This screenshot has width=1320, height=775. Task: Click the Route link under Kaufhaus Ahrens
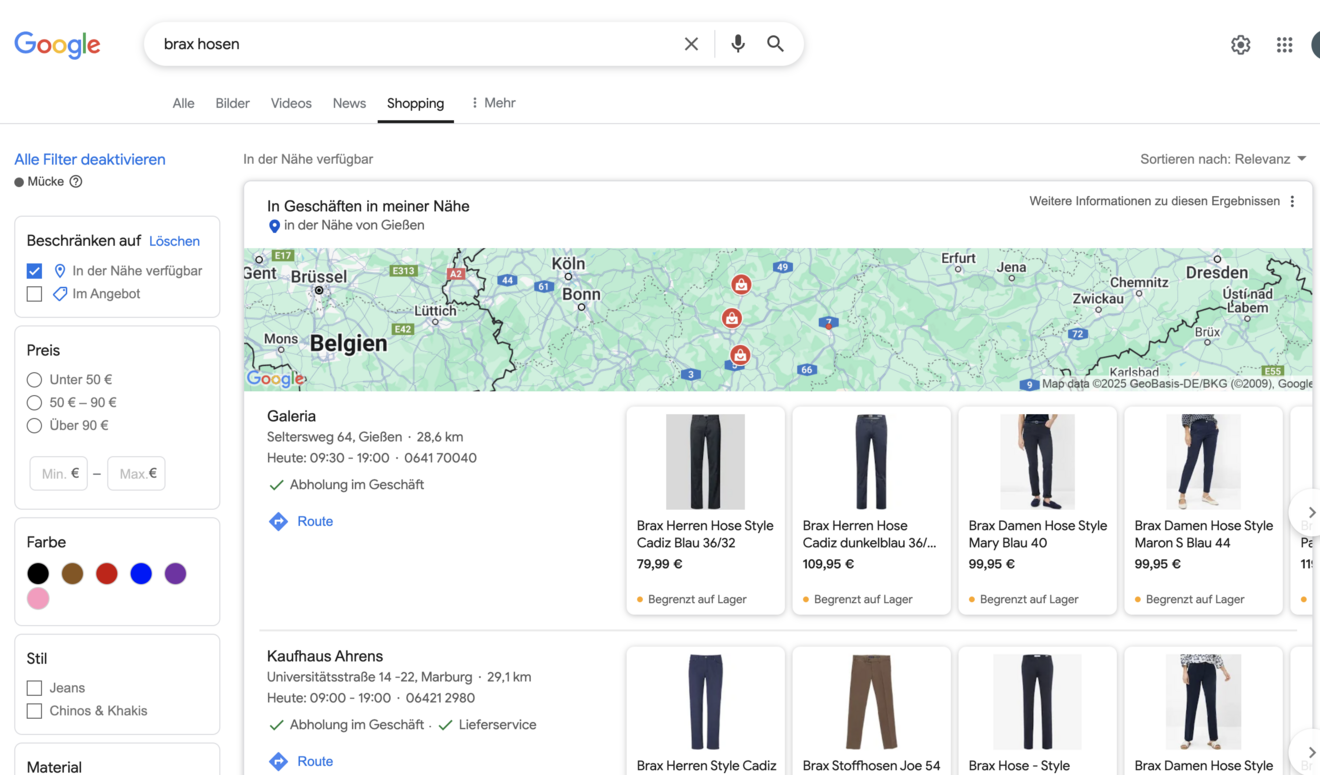coord(315,761)
